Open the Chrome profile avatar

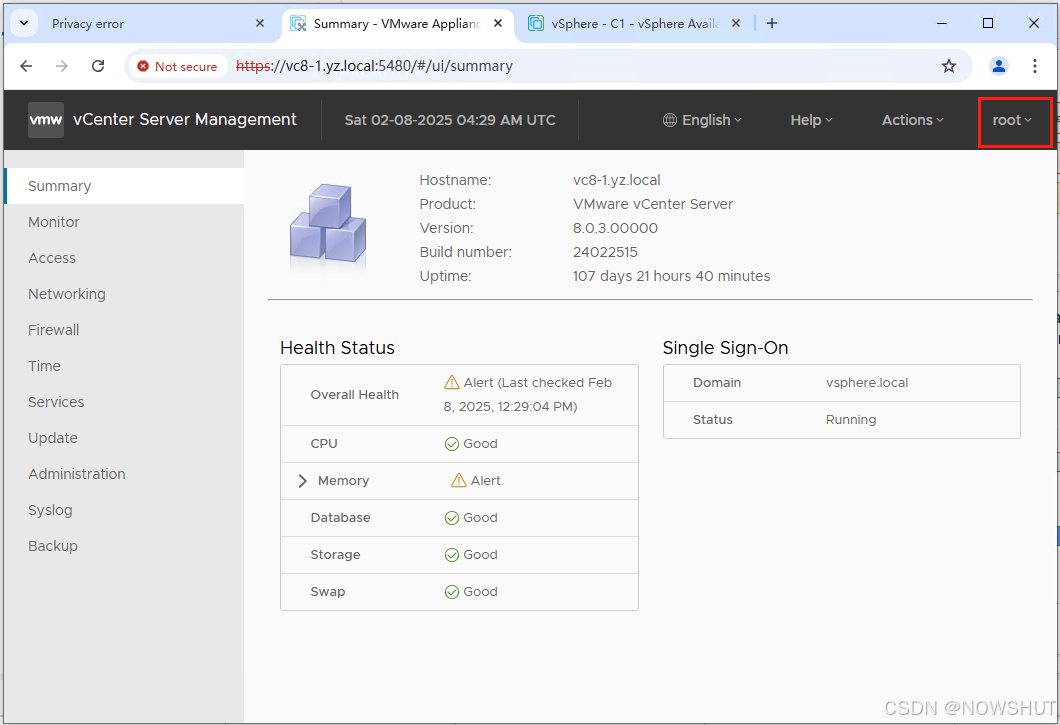(x=998, y=66)
